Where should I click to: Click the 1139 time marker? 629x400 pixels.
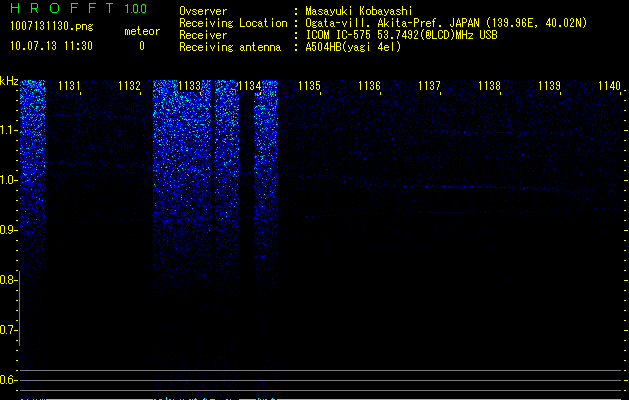549,86
